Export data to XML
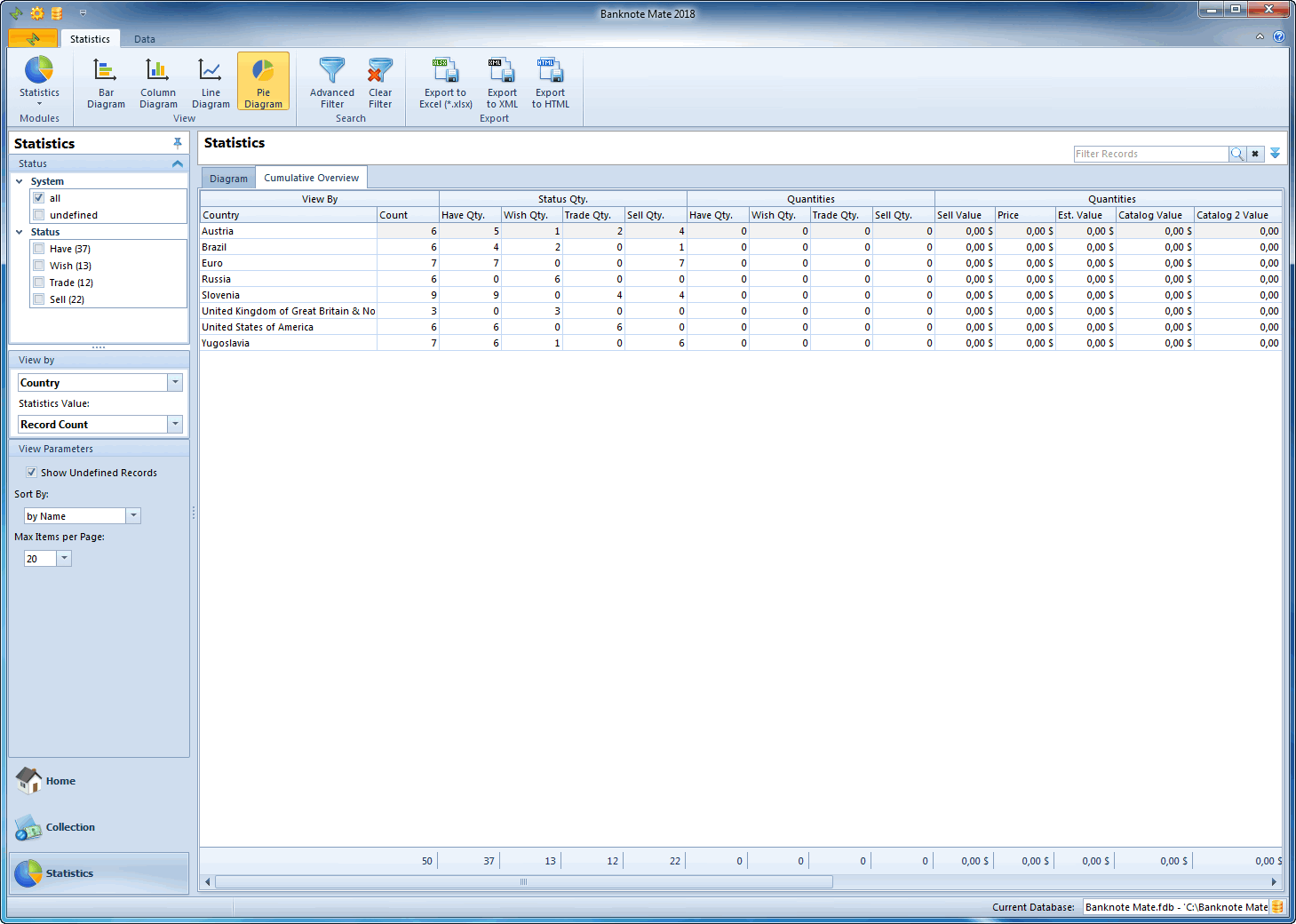The width and height of the screenshot is (1296, 924). pyautogui.click(x=502, y=82)
